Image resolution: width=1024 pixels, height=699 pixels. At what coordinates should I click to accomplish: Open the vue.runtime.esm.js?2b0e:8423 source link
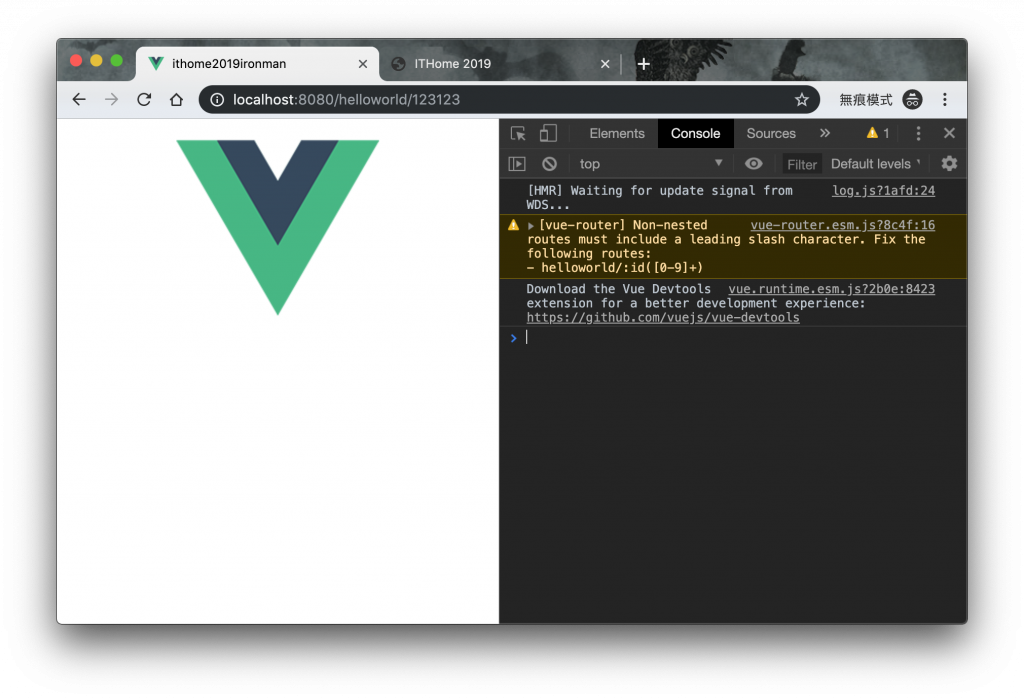831,289
